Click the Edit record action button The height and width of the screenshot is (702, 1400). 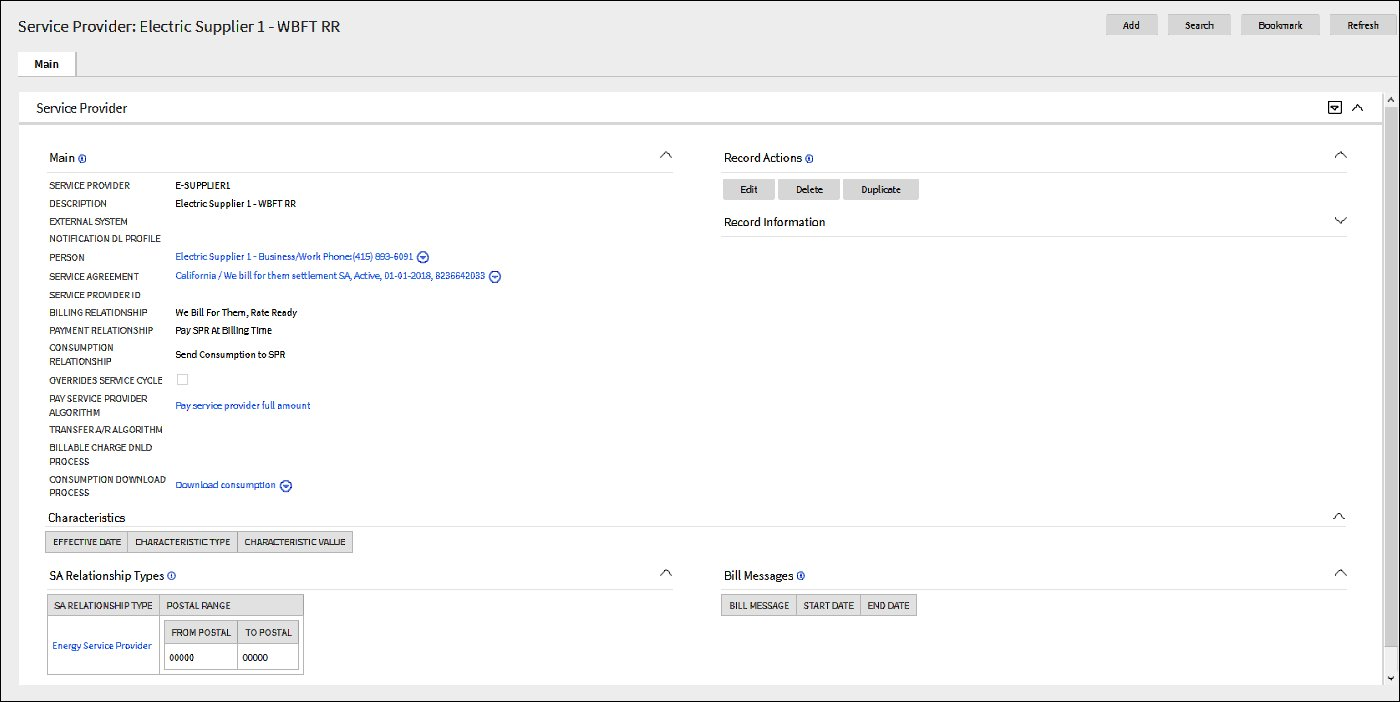coord(748,189)
